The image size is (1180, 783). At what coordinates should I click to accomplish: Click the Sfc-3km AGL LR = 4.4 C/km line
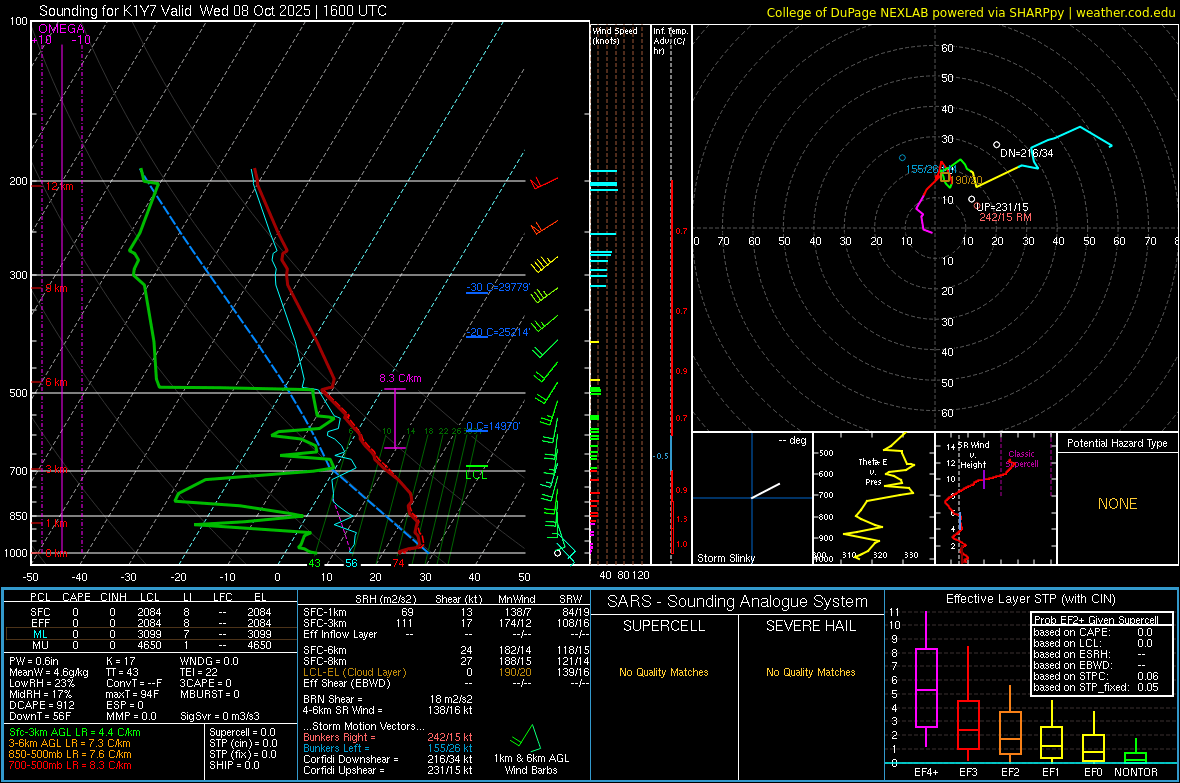click(75, 733)
